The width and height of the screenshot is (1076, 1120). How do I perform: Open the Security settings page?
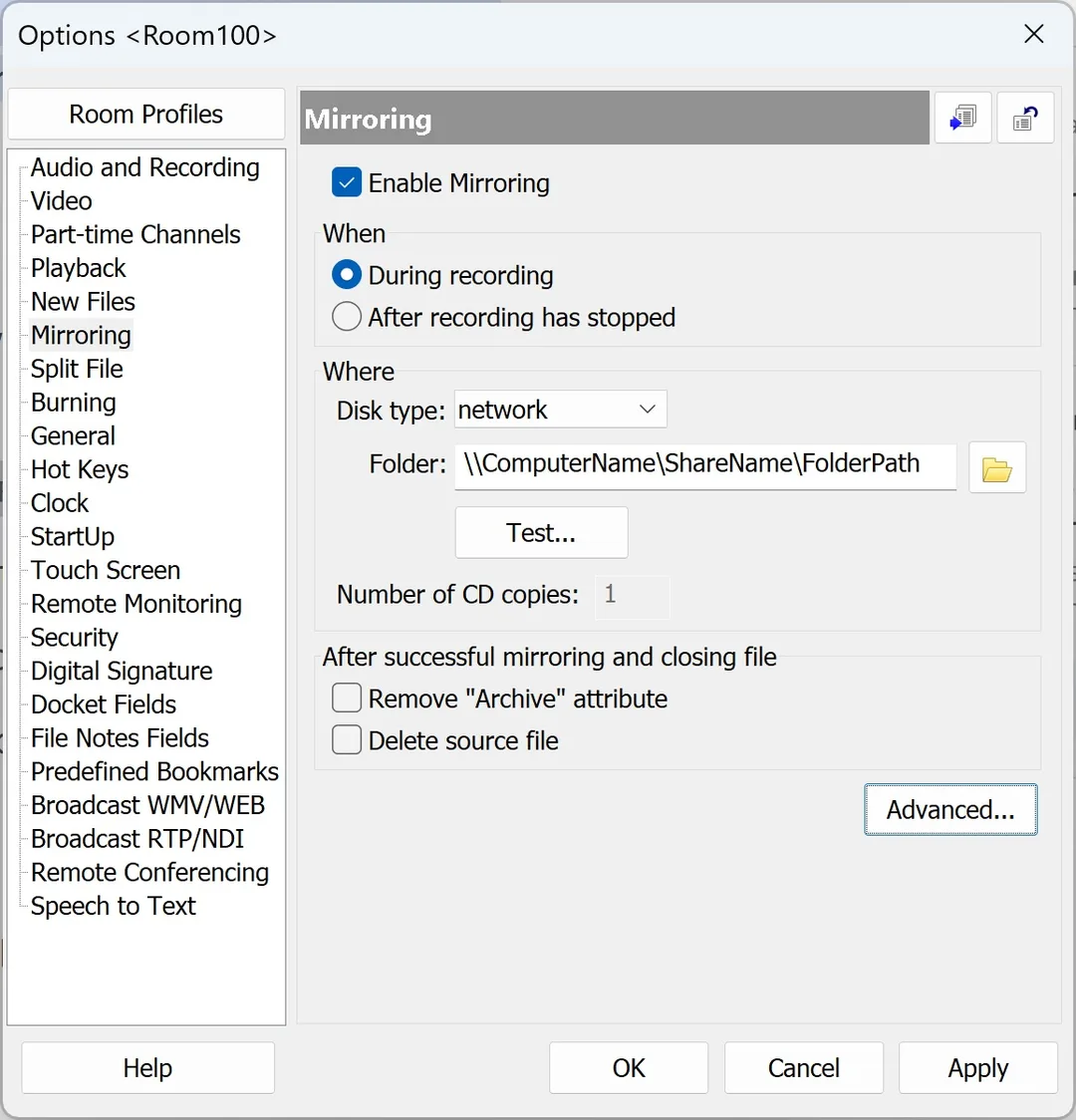[75, 638]
